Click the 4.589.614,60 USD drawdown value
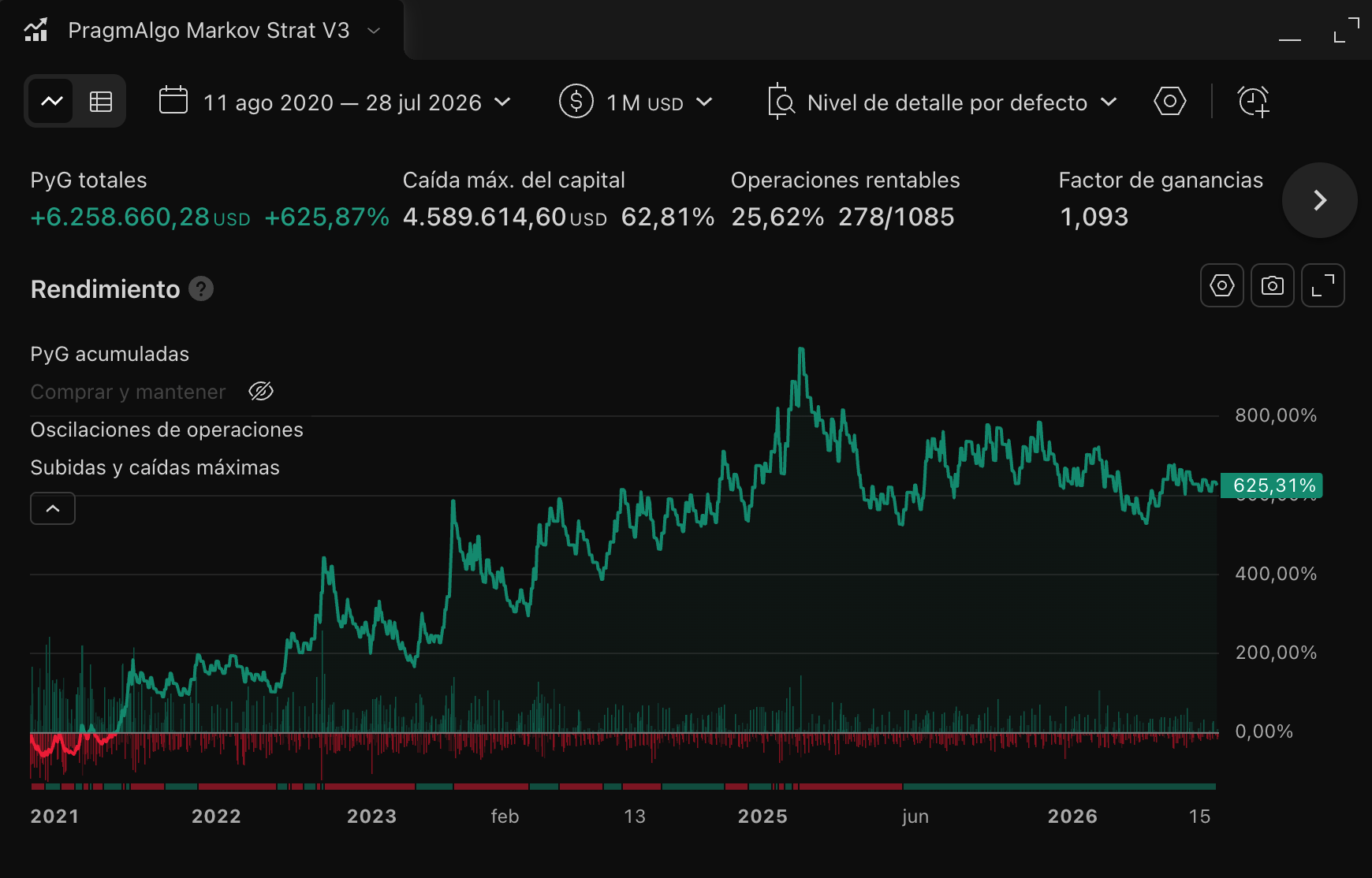The width and height of the screenshot is (1372, 878). tap(505, 217)
